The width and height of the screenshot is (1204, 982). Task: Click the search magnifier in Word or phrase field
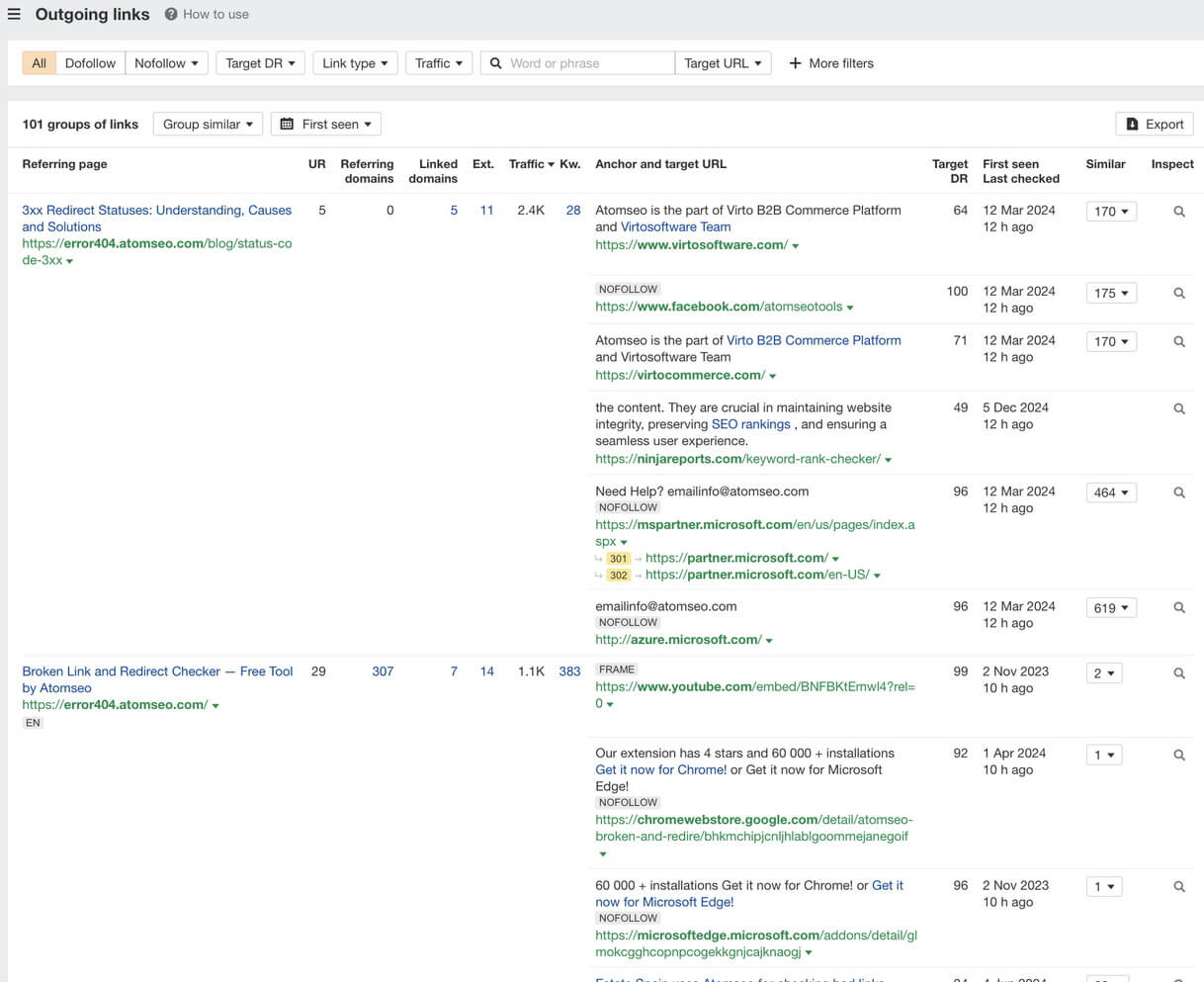(496, 63)
